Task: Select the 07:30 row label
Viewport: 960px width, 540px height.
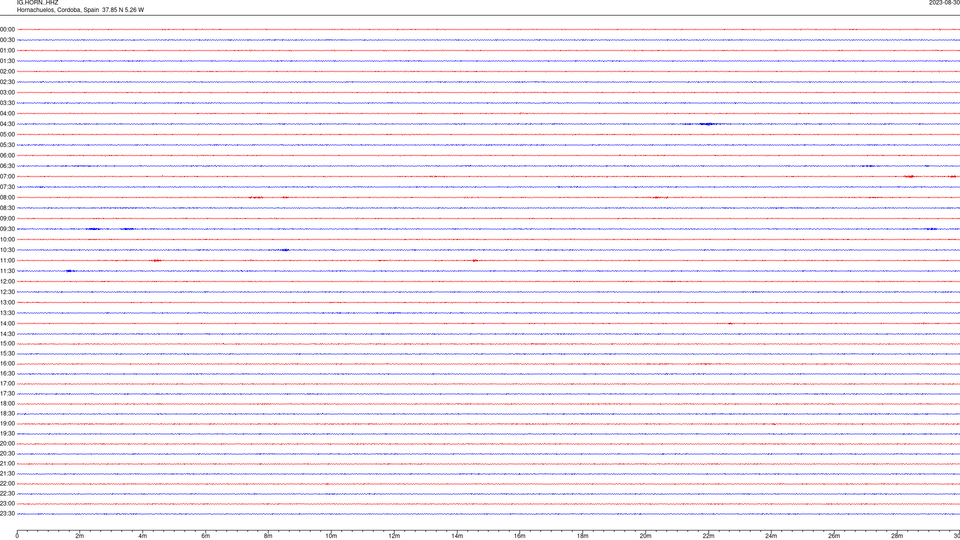Action: (x=7, y=187)
